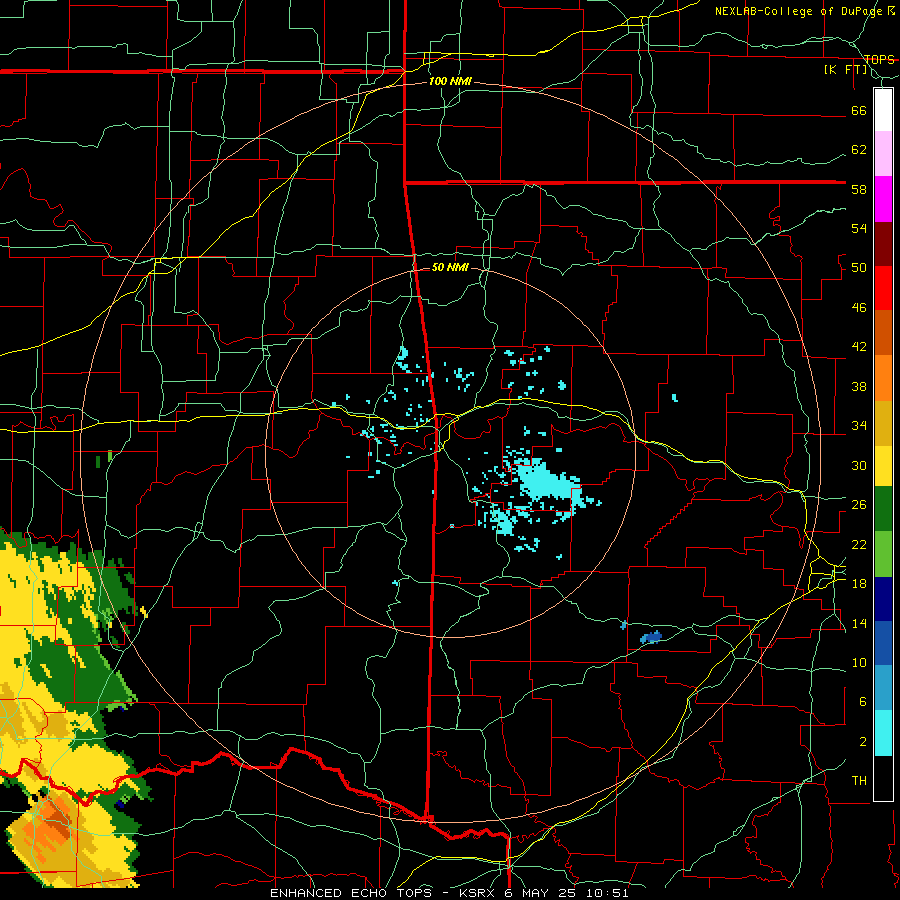Click the TH legend label

point(859,780)
